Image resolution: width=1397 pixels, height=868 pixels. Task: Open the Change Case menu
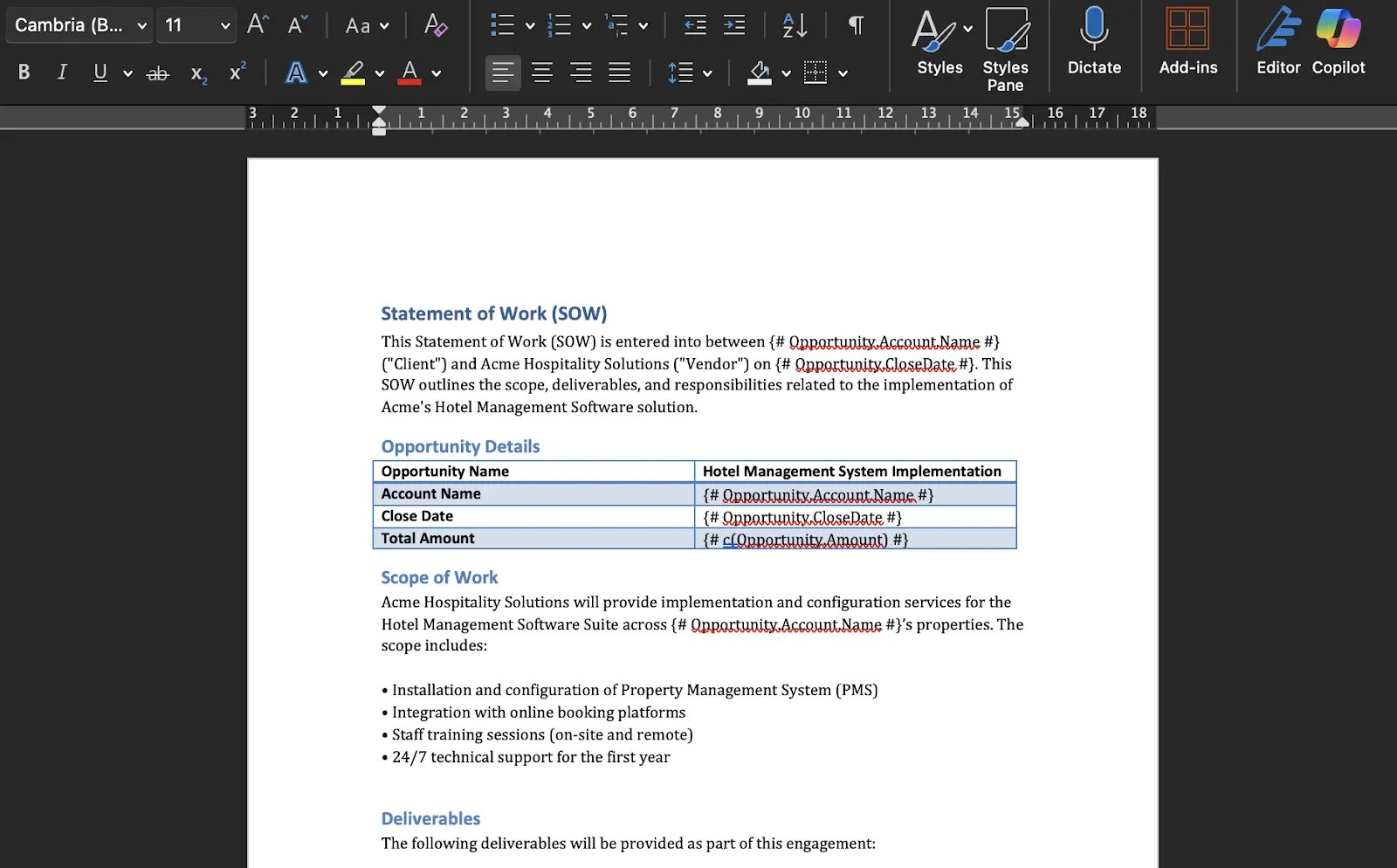pyautogui.click(x=366, y=25)
